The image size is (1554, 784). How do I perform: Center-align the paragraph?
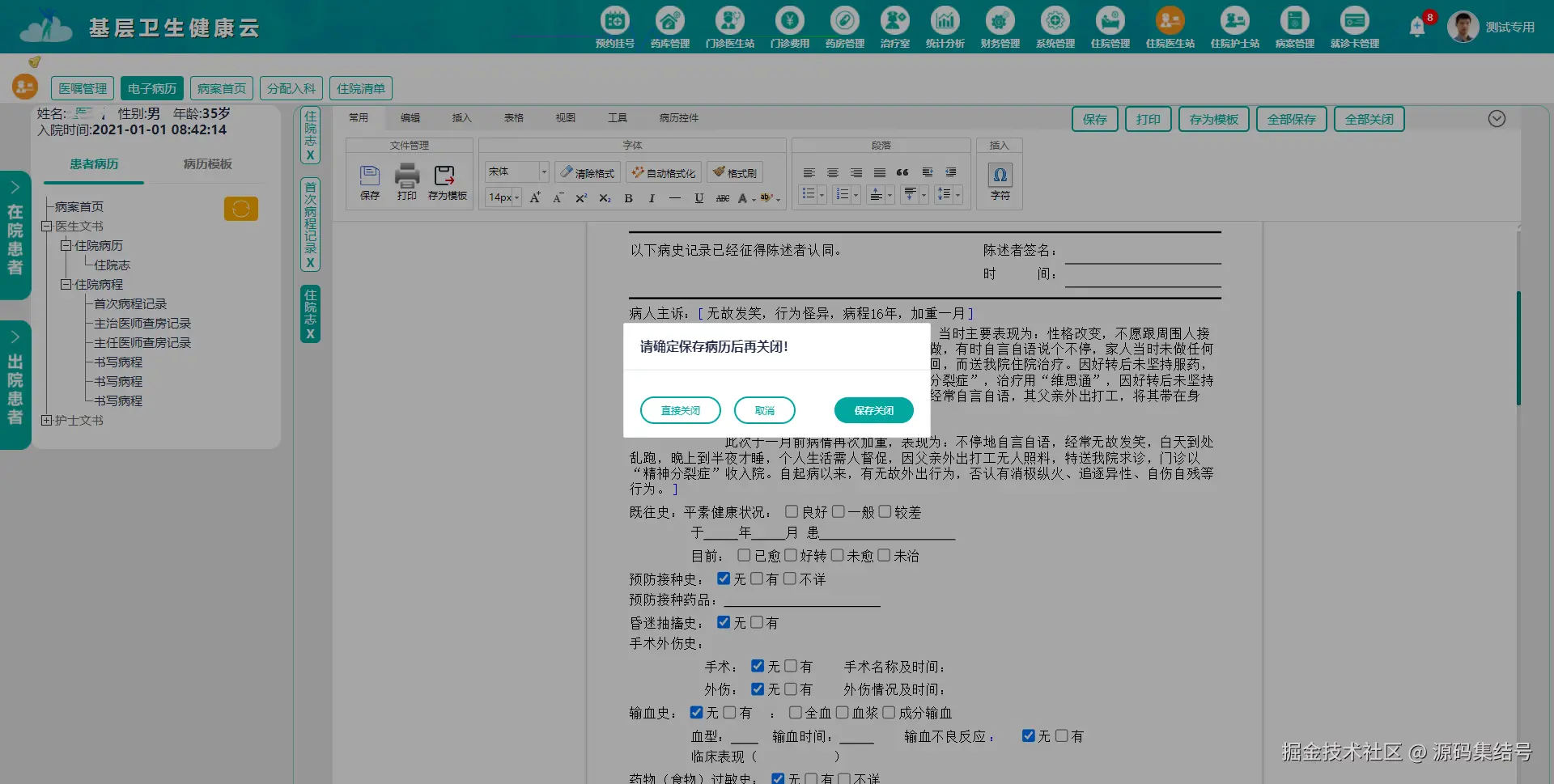coord(832,172)
